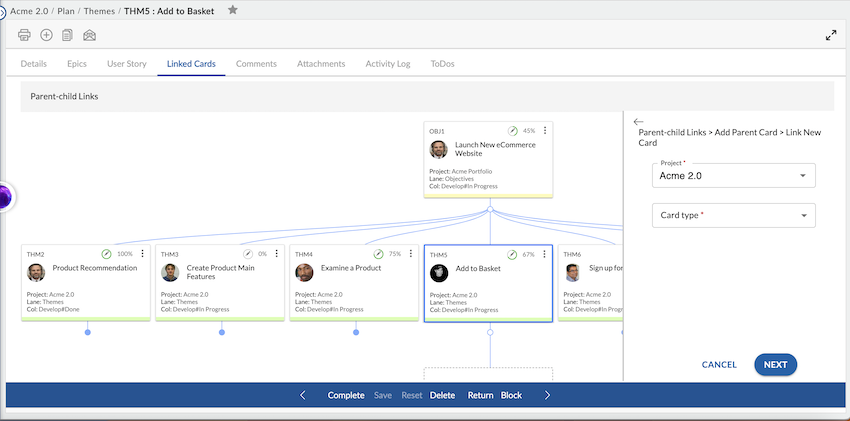Click CANCEL in the link panel
The width and height of the screenshot is (850, 421).
click(718, 365)
